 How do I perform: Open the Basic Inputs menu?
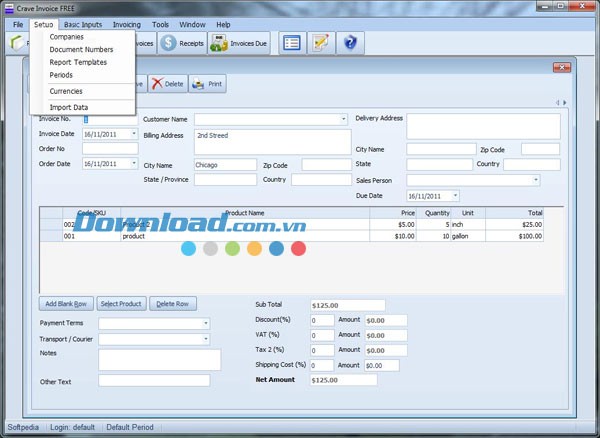click(x=83, y=24)
